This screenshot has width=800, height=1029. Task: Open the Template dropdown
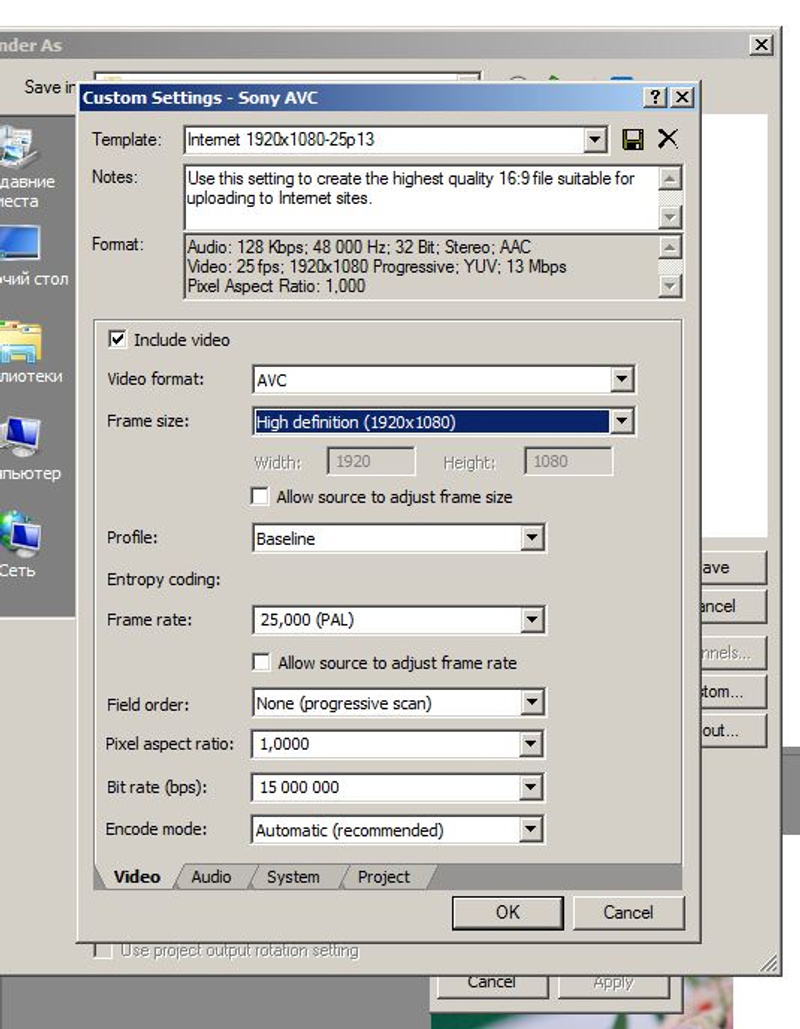pyautogui.click(x=595, y=139)
